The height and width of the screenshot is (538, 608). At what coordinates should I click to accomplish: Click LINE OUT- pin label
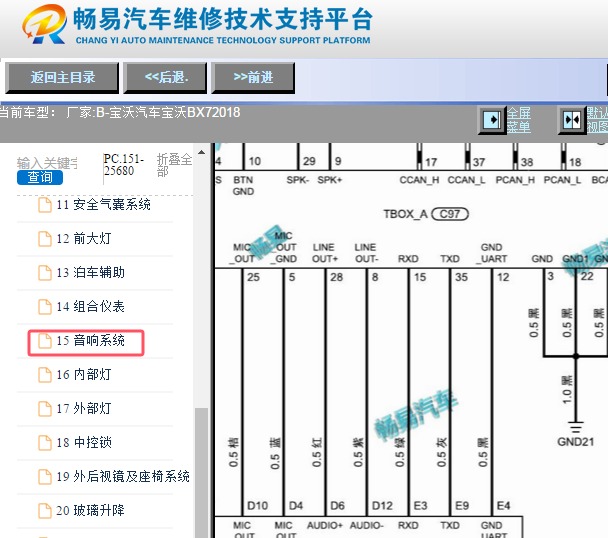click(x=366, y=253)
